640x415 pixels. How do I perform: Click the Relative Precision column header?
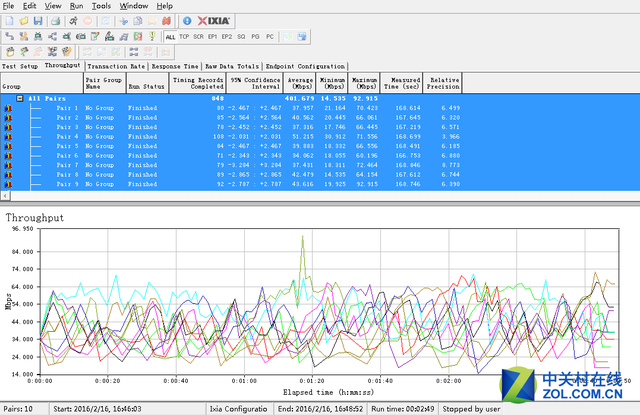click(x=443, y=83)
